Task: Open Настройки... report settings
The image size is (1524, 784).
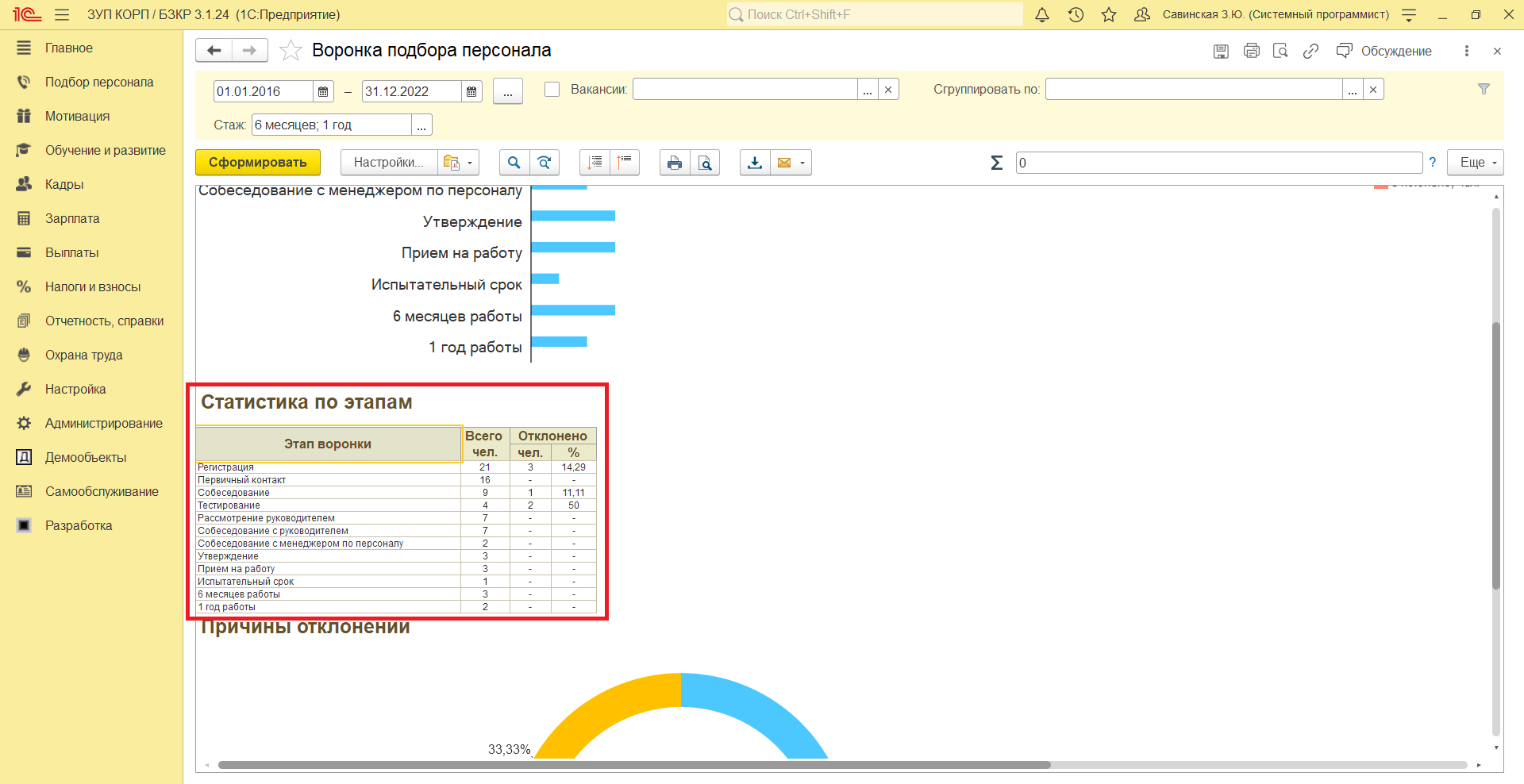Action: pyautogui.click(x=388, y=163)
